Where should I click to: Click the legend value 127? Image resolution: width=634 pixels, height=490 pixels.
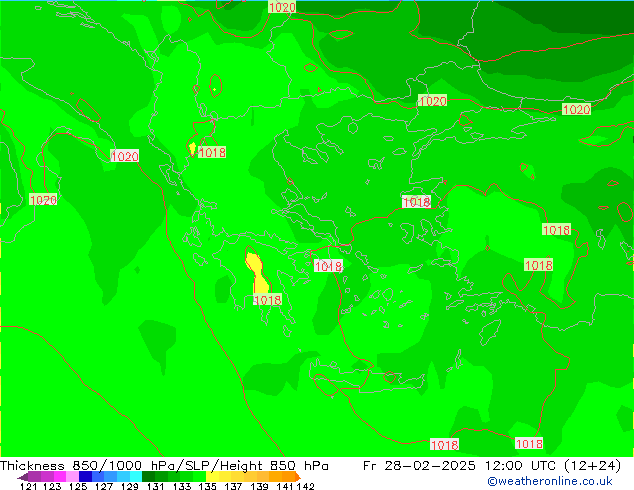coord(104,486)
